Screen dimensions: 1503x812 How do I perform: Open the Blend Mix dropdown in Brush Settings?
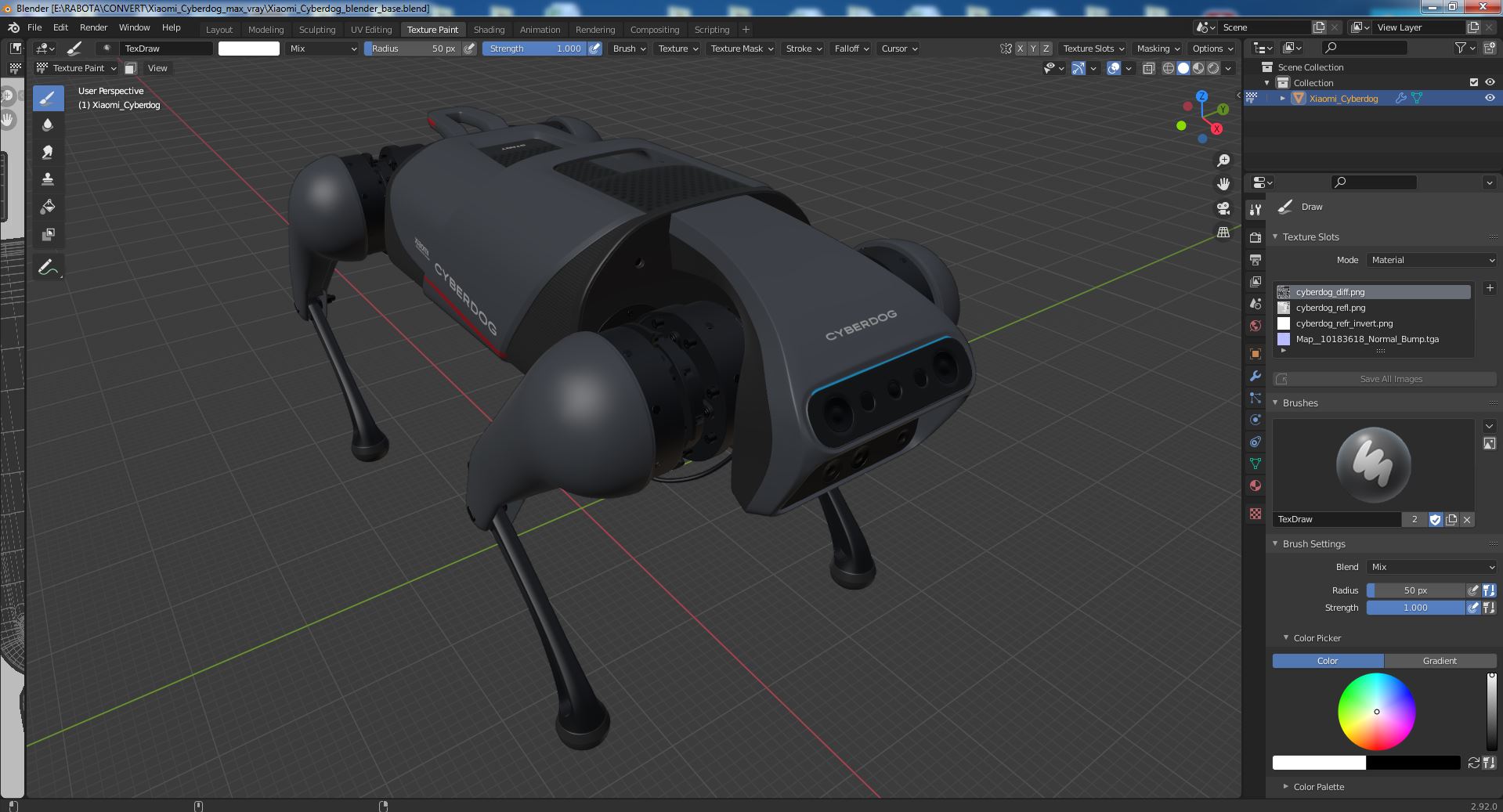click(x=1433, y=567)
